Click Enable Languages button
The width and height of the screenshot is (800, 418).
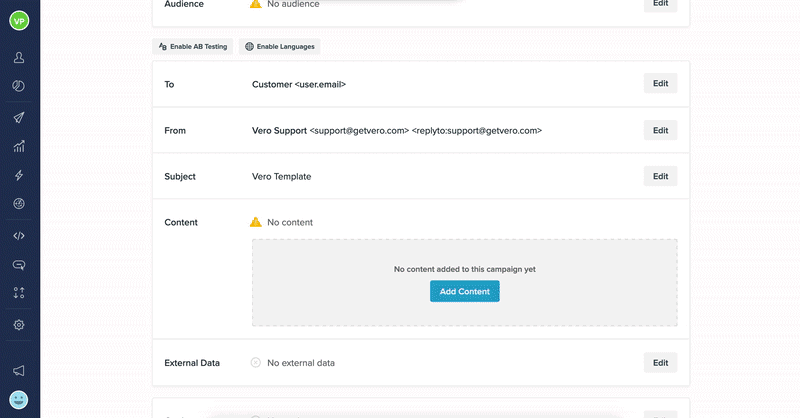[280, 46]
